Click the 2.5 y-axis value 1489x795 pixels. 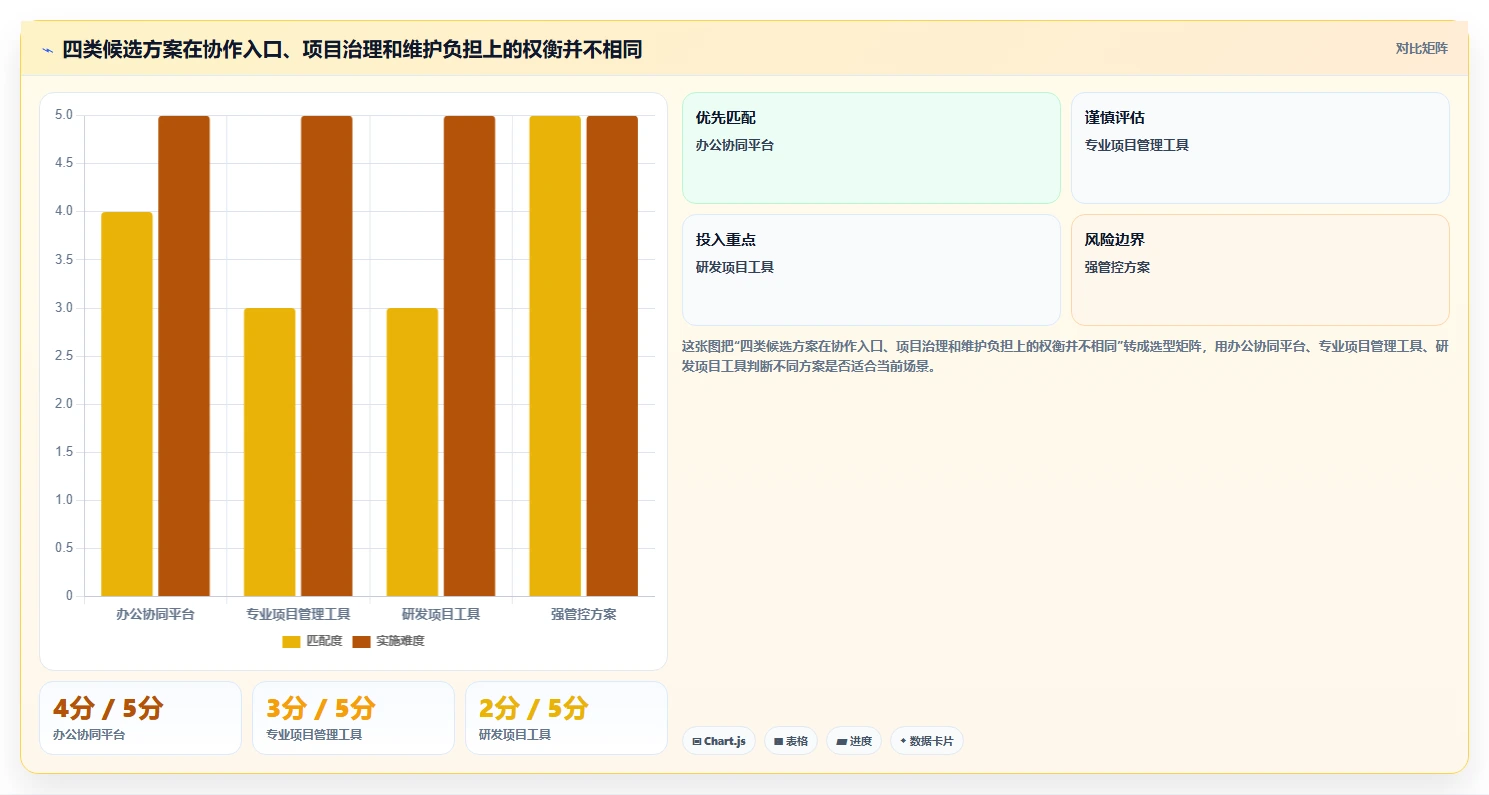coord(64,356)
